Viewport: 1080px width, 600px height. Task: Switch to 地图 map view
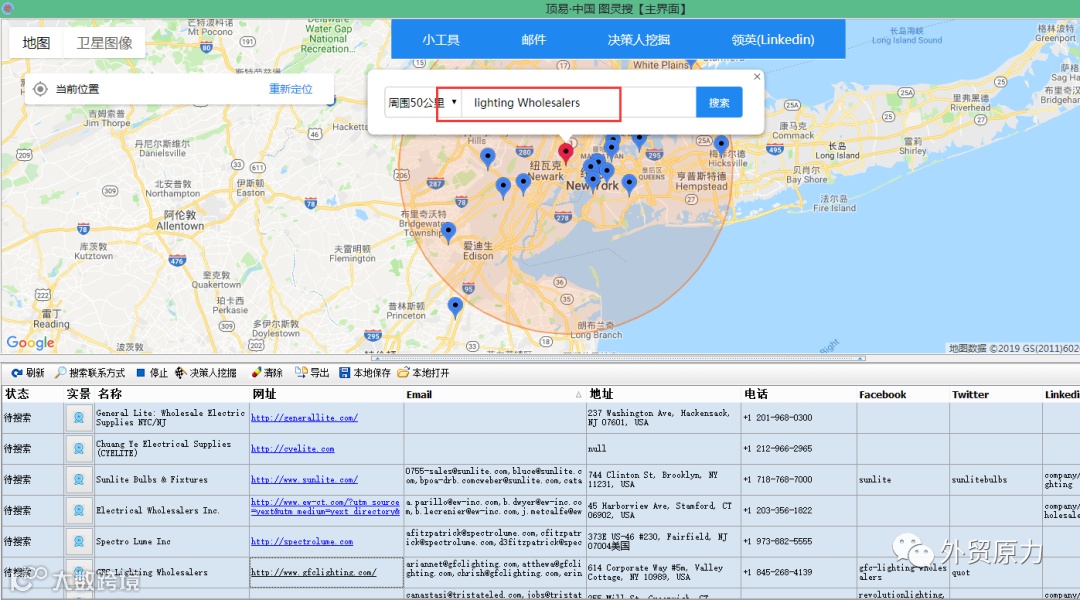coord(36,43)
